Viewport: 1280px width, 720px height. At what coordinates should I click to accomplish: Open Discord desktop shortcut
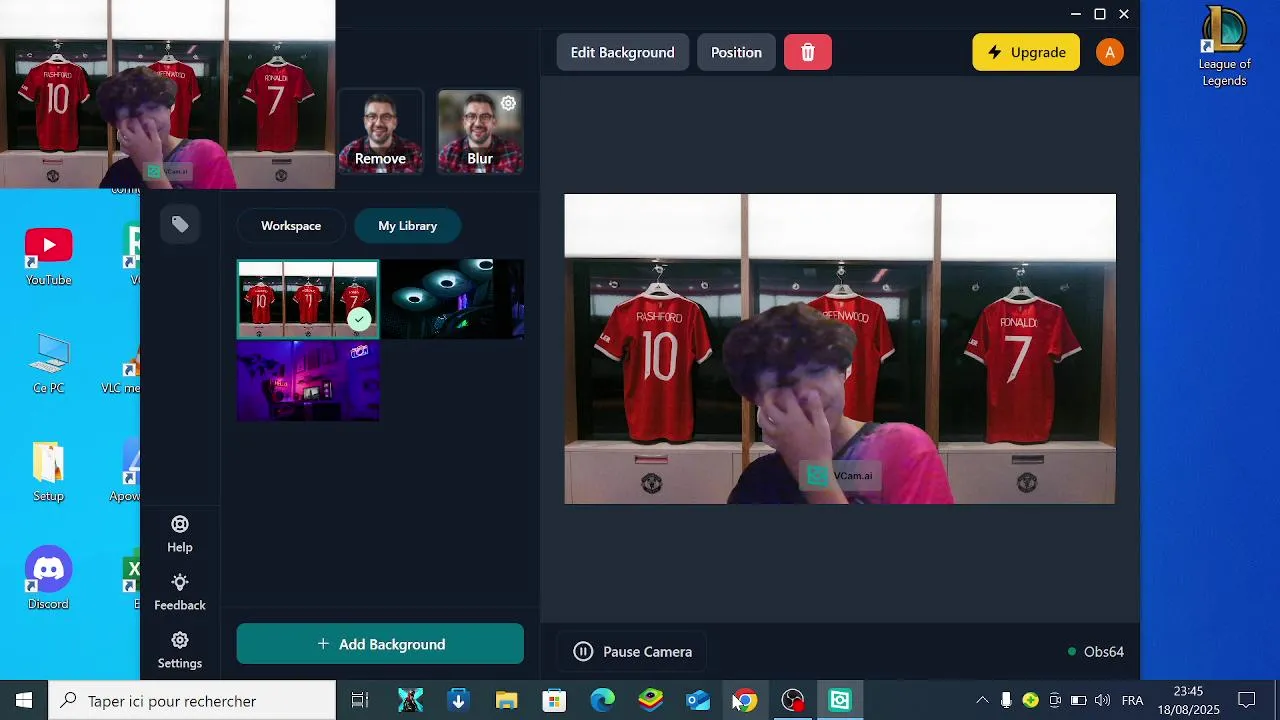(x=48, y=578)
